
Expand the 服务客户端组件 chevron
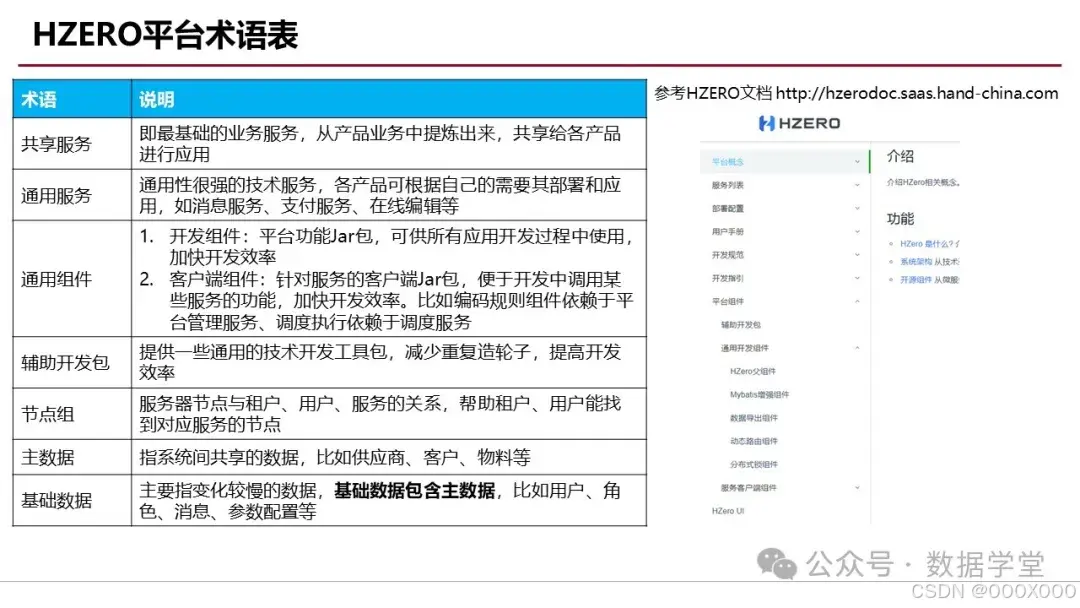click(x=858, y=488)
